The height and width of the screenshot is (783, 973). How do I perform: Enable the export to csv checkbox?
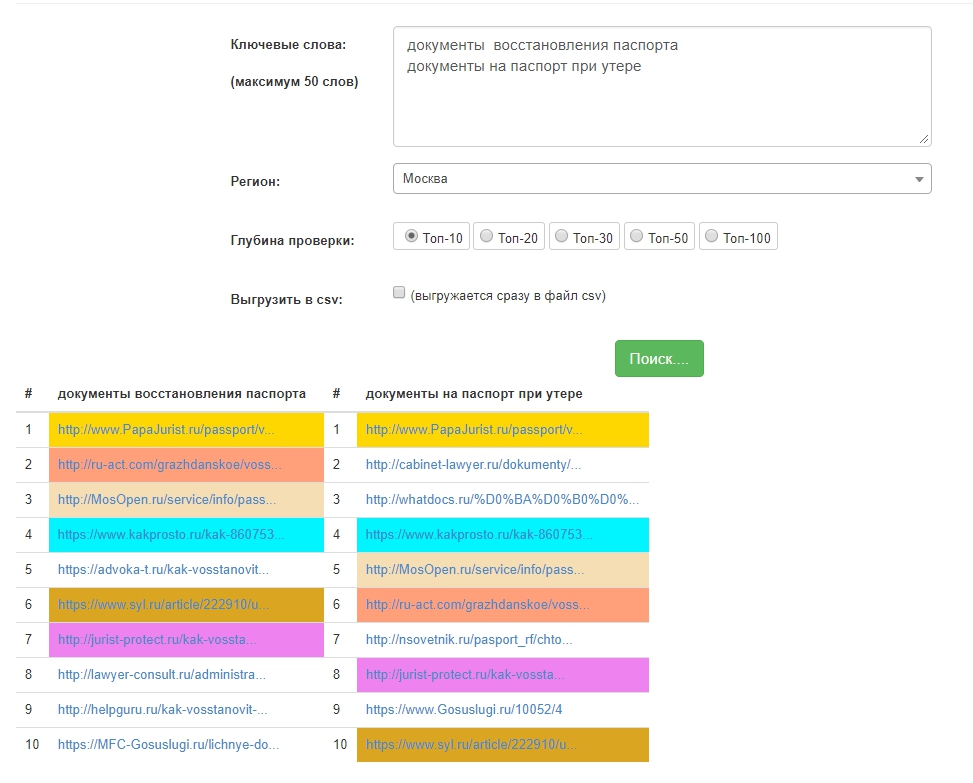pos(399,293)
